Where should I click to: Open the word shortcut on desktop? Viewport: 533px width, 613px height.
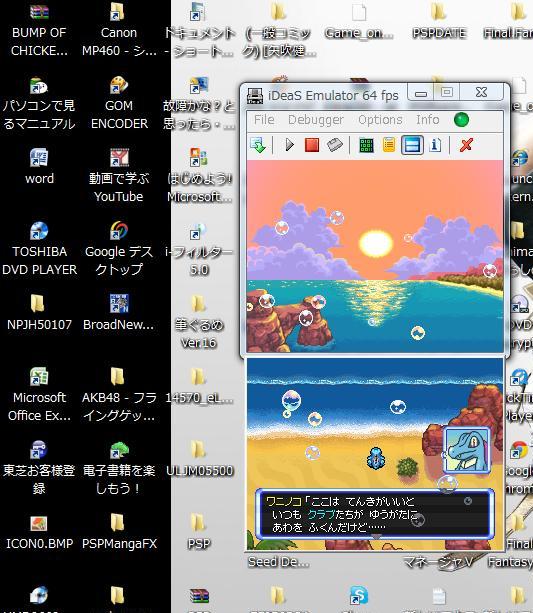tap(39, 167)
